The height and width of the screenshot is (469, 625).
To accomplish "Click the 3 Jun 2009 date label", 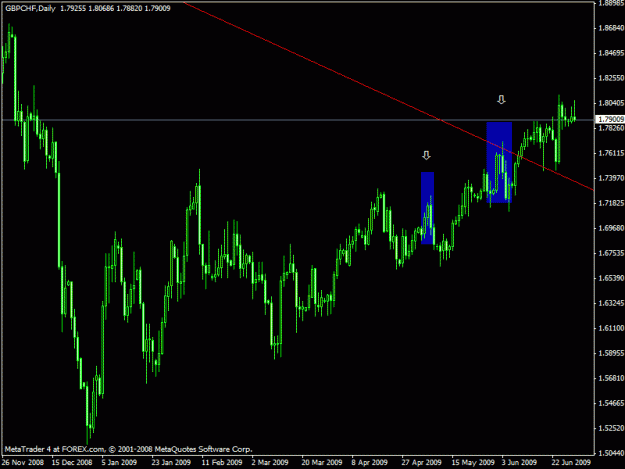I will pyautogui.click(x=519, y=462).
